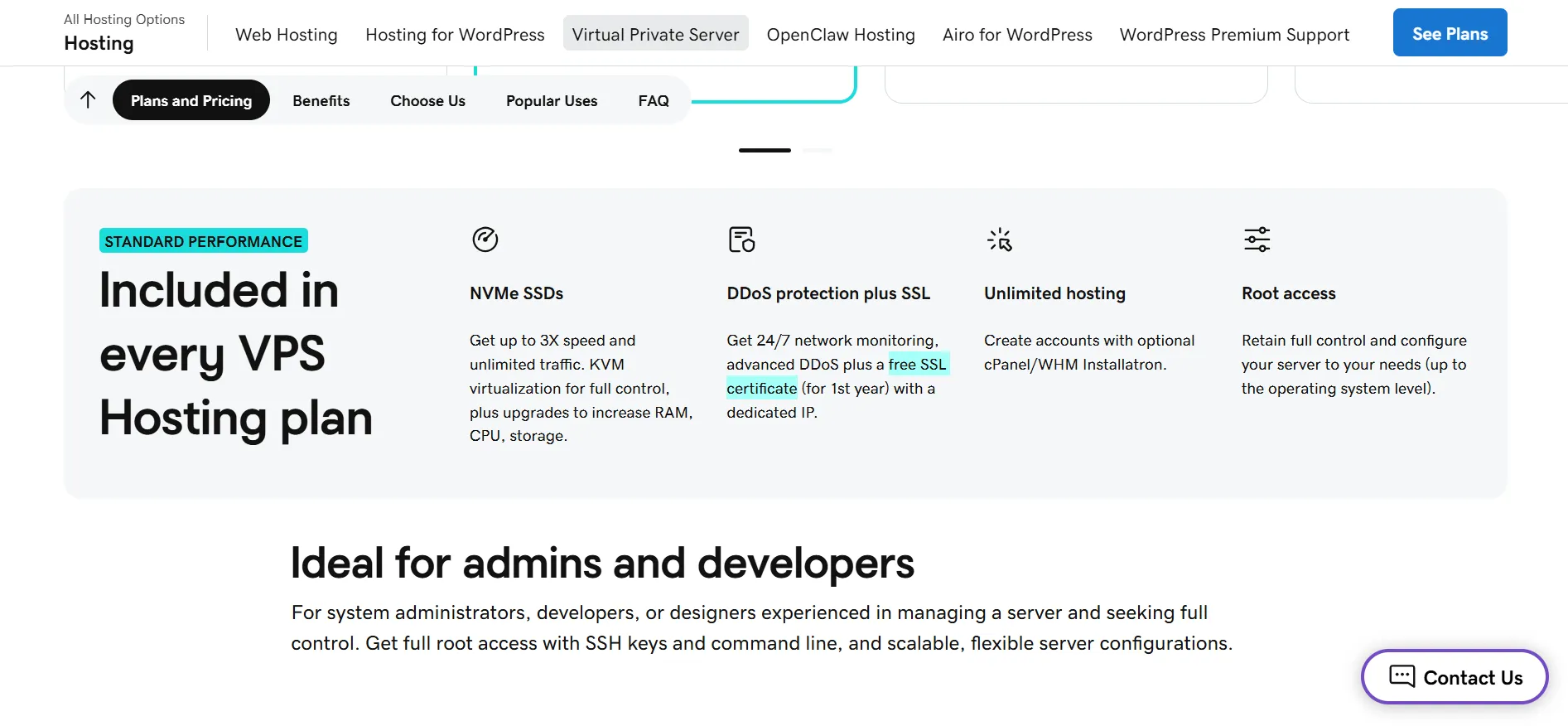Jump to the Choose Us section
This screenshot has height=726, width=1568.
coord(427,100)
